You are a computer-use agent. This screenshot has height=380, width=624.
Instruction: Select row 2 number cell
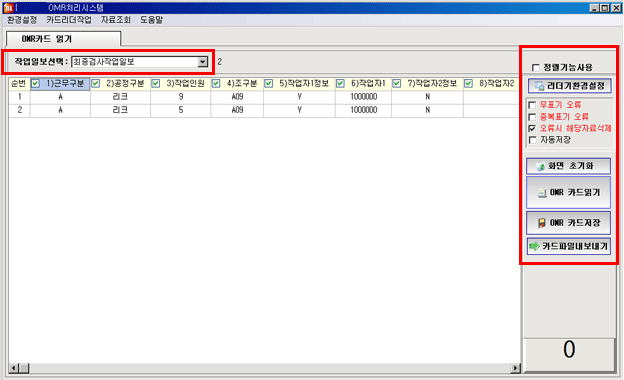point(19,110)
